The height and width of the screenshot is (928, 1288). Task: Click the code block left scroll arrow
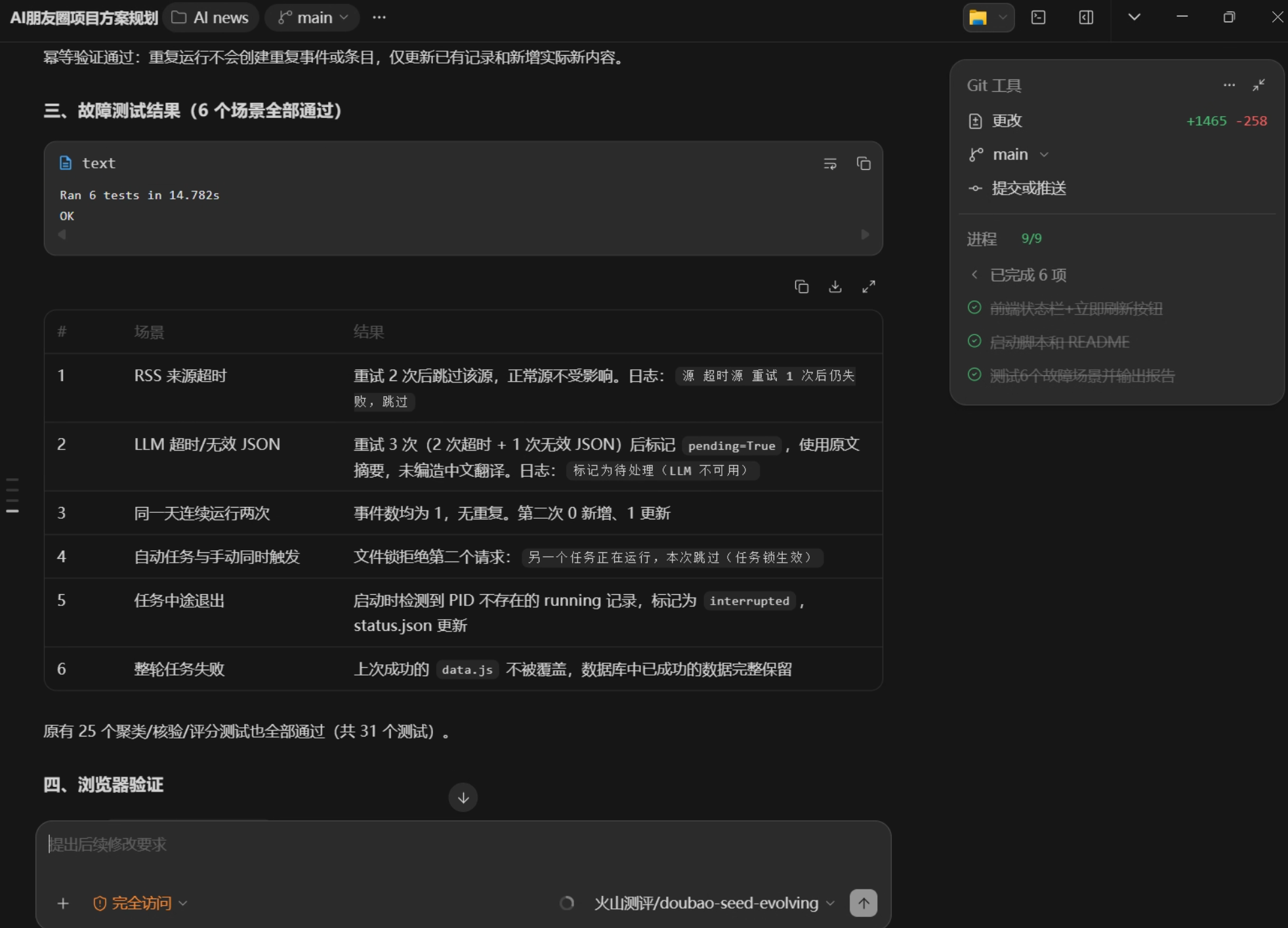point(62,234)
